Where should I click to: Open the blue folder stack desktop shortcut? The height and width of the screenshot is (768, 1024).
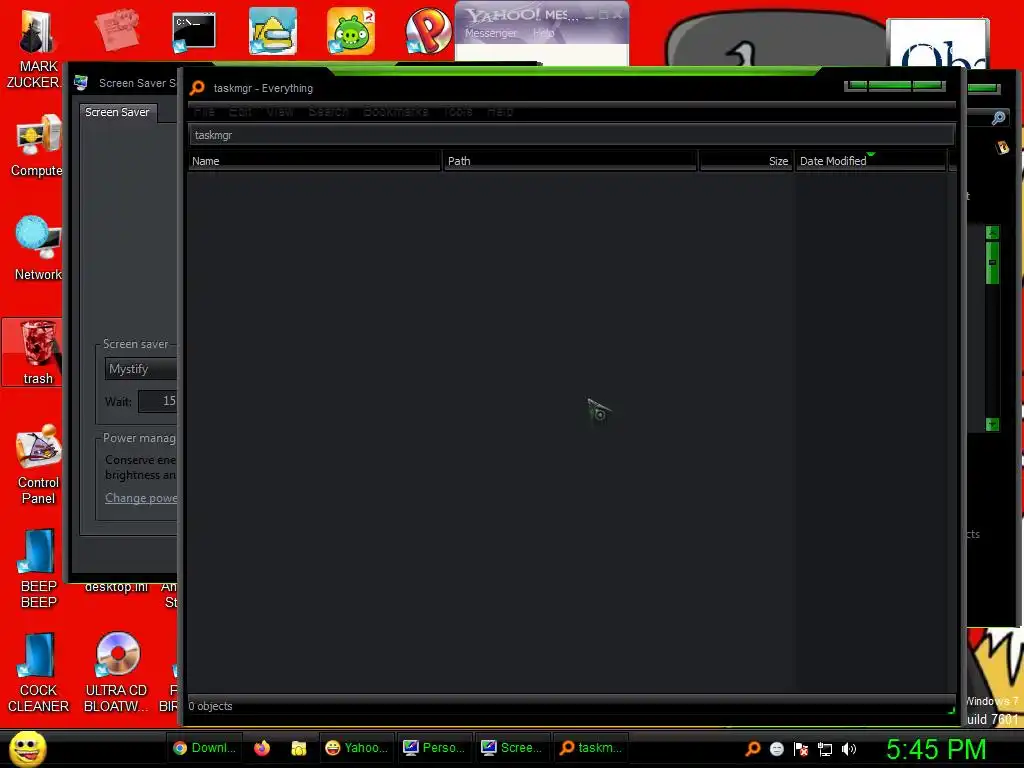(x=272, y=31)
